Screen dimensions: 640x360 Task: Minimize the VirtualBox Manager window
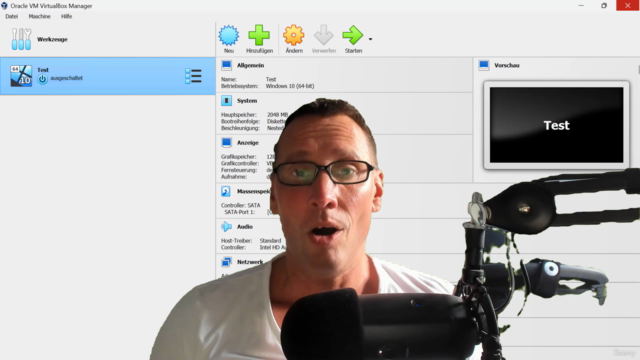[x=581, y=6]
